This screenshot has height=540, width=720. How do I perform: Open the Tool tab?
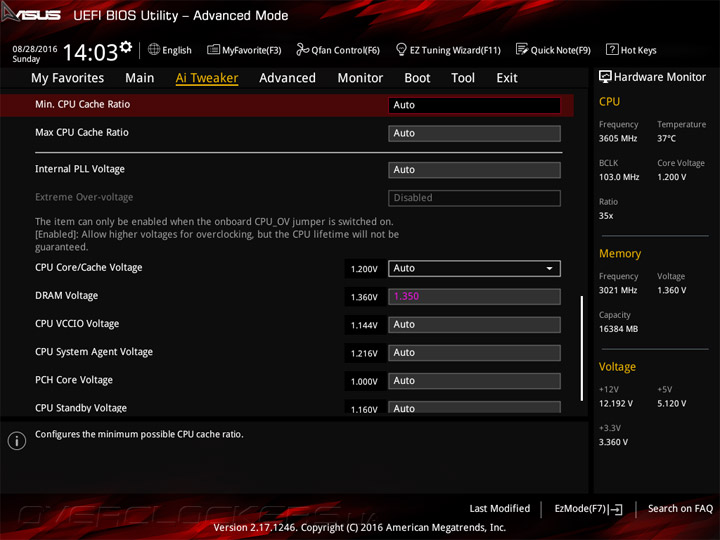click(x=463, y=78)
